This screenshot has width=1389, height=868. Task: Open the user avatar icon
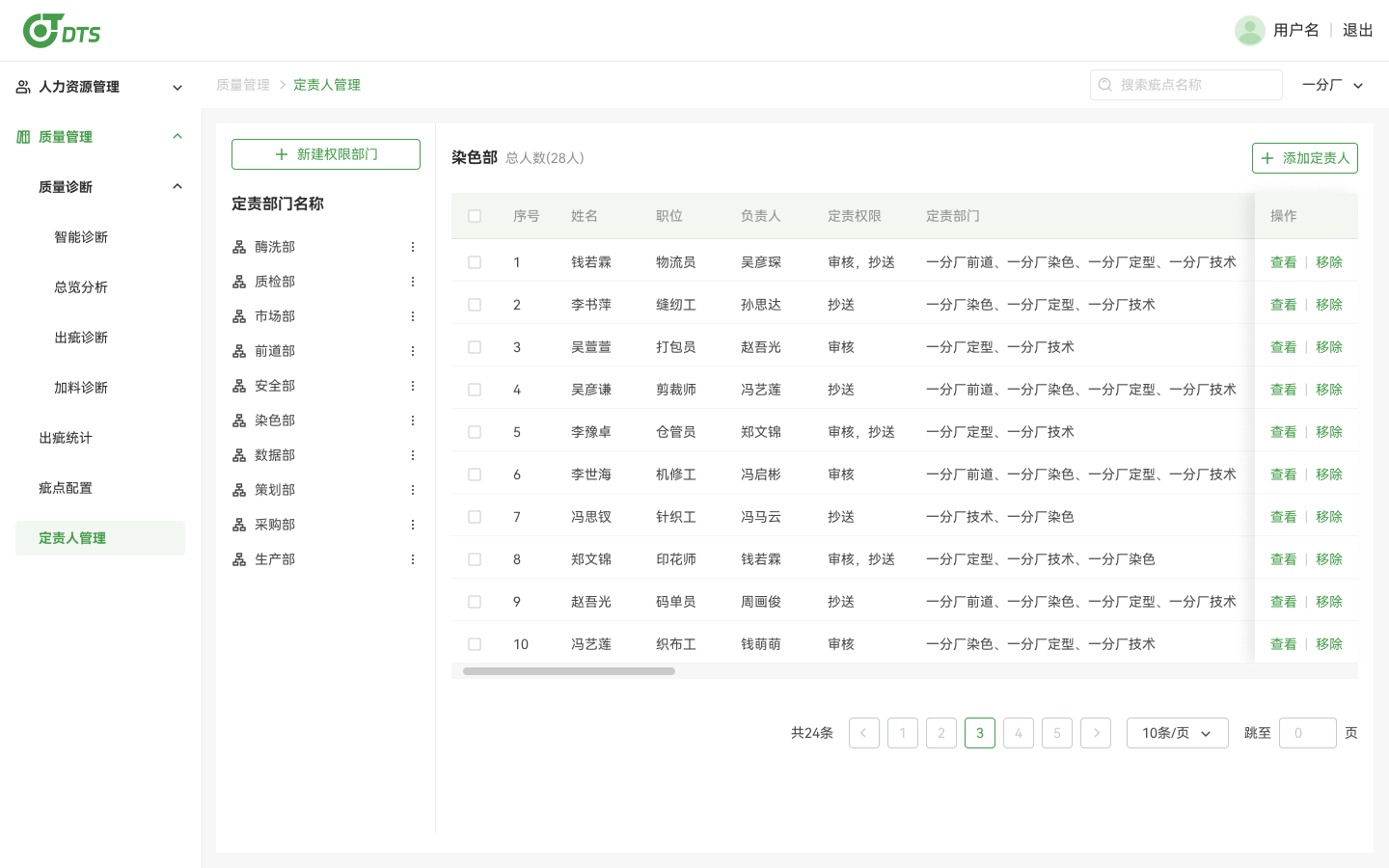[1250, 30]
